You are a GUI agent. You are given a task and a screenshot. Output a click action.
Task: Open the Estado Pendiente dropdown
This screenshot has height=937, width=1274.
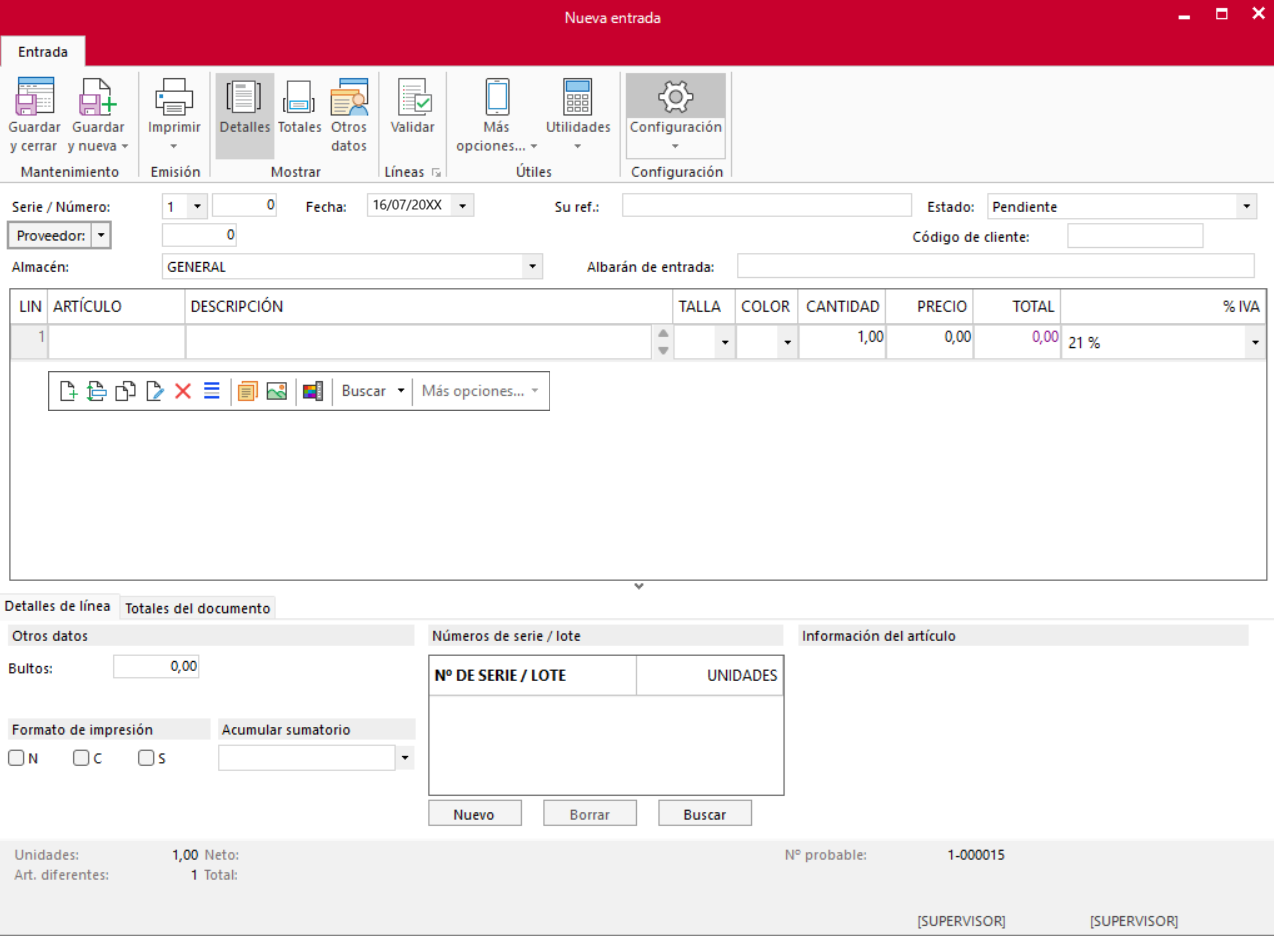pyautogui.click(x=1246, y=207)
